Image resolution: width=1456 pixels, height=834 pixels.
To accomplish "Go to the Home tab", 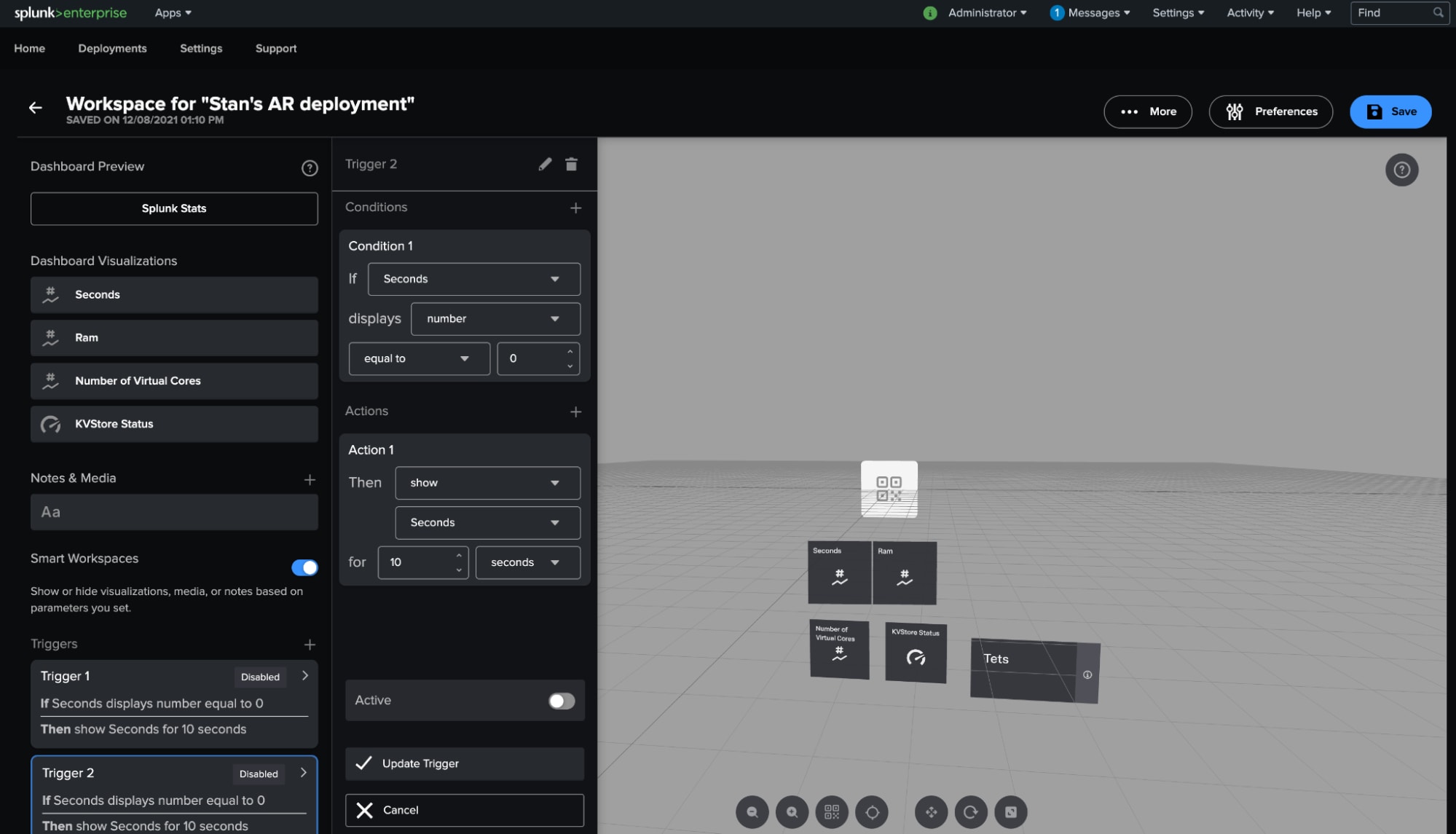I will (x=29, y=49).
